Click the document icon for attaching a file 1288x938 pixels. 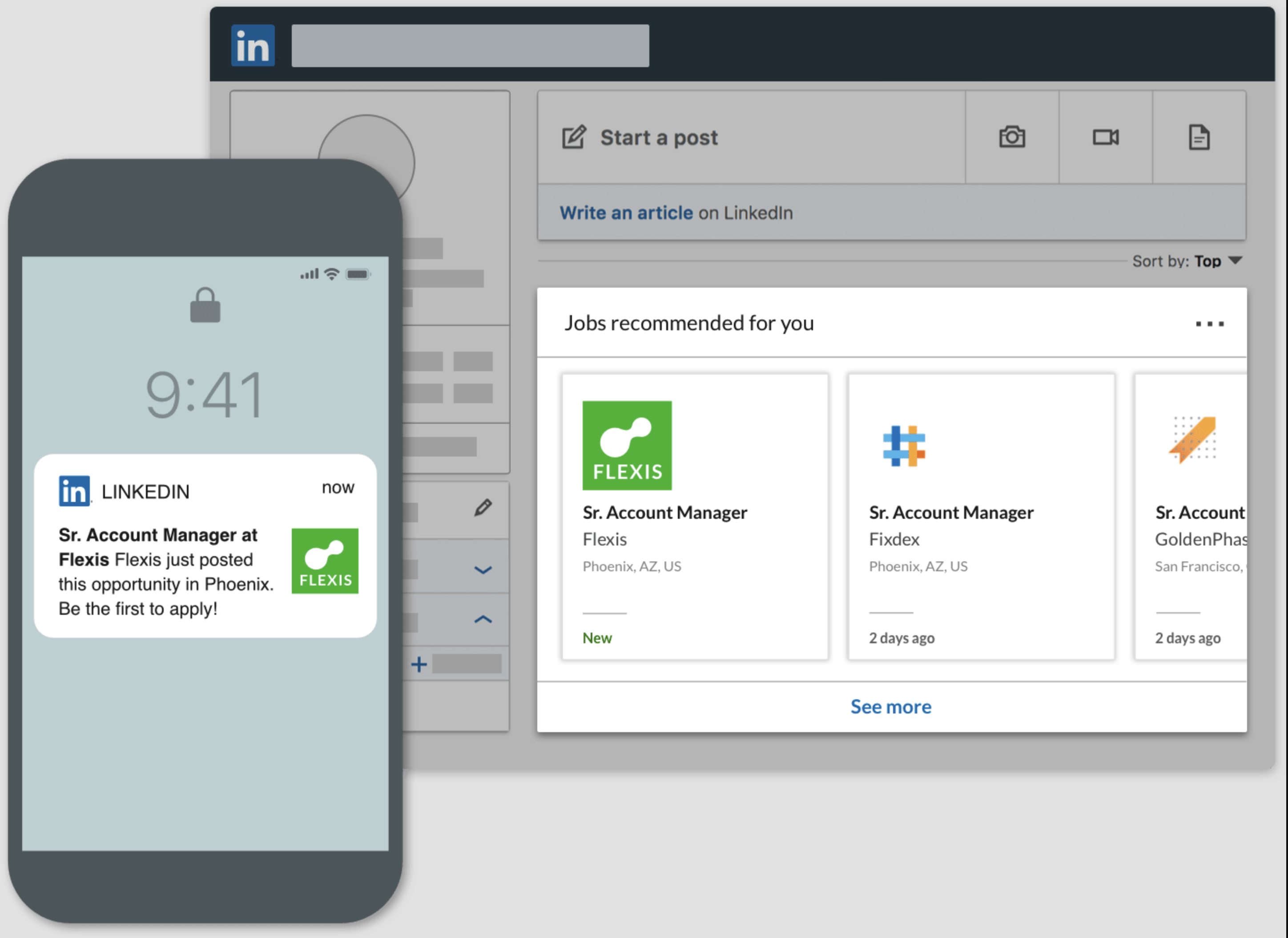tap(1199, 137)
